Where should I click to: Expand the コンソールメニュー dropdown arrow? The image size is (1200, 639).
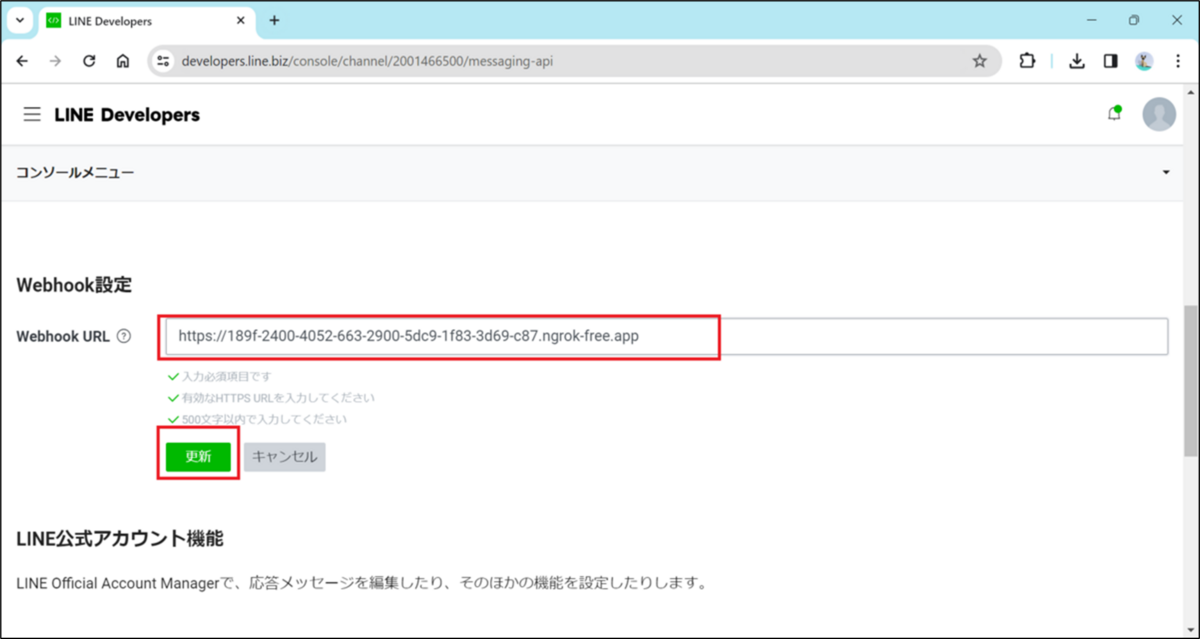tap(1166, 173)
